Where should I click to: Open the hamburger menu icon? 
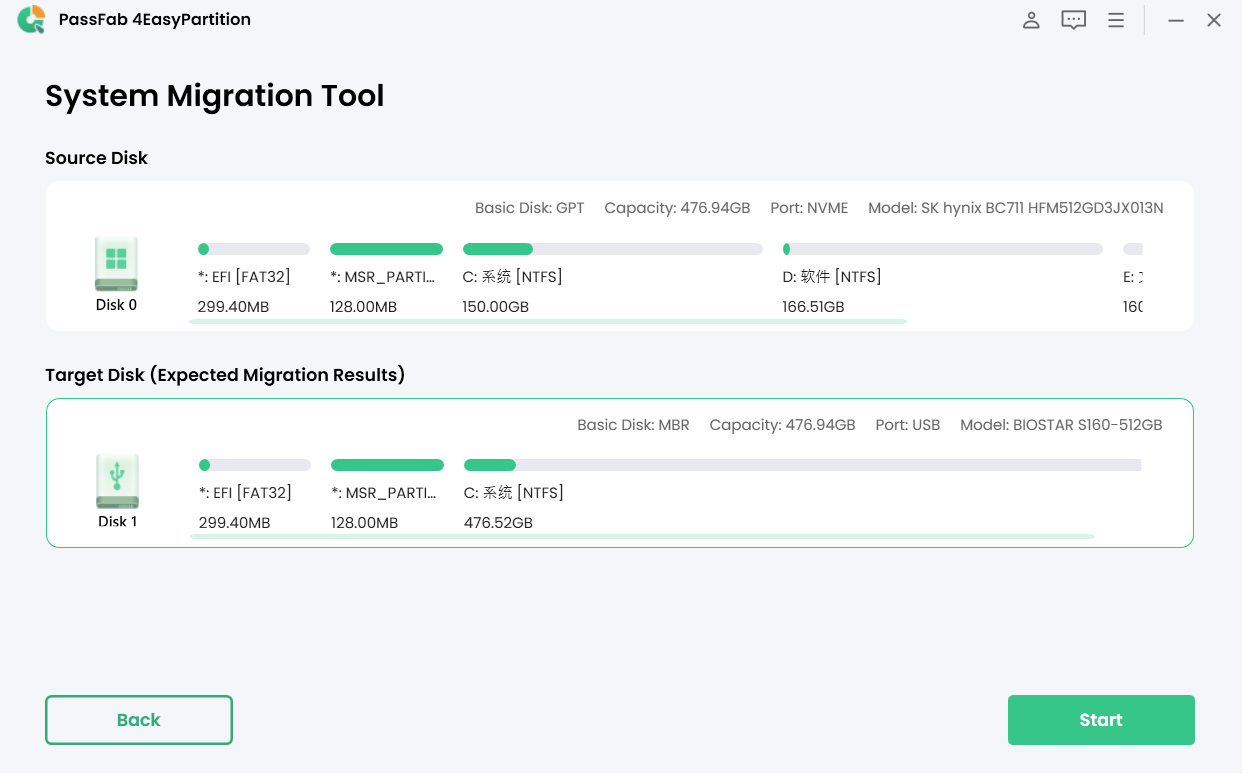click(x=1116, y=19)
